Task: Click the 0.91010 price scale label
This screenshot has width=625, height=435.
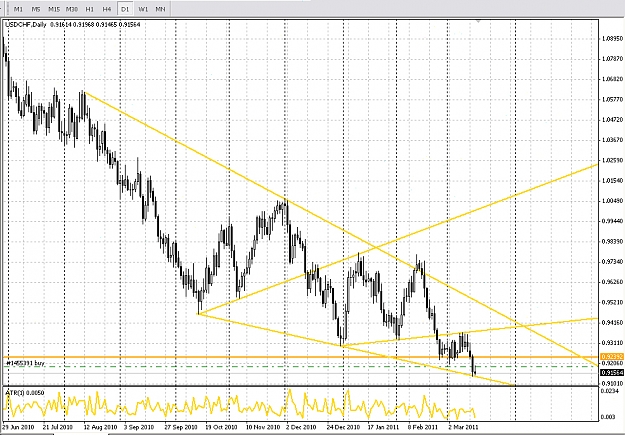Action: click(612, 383)
